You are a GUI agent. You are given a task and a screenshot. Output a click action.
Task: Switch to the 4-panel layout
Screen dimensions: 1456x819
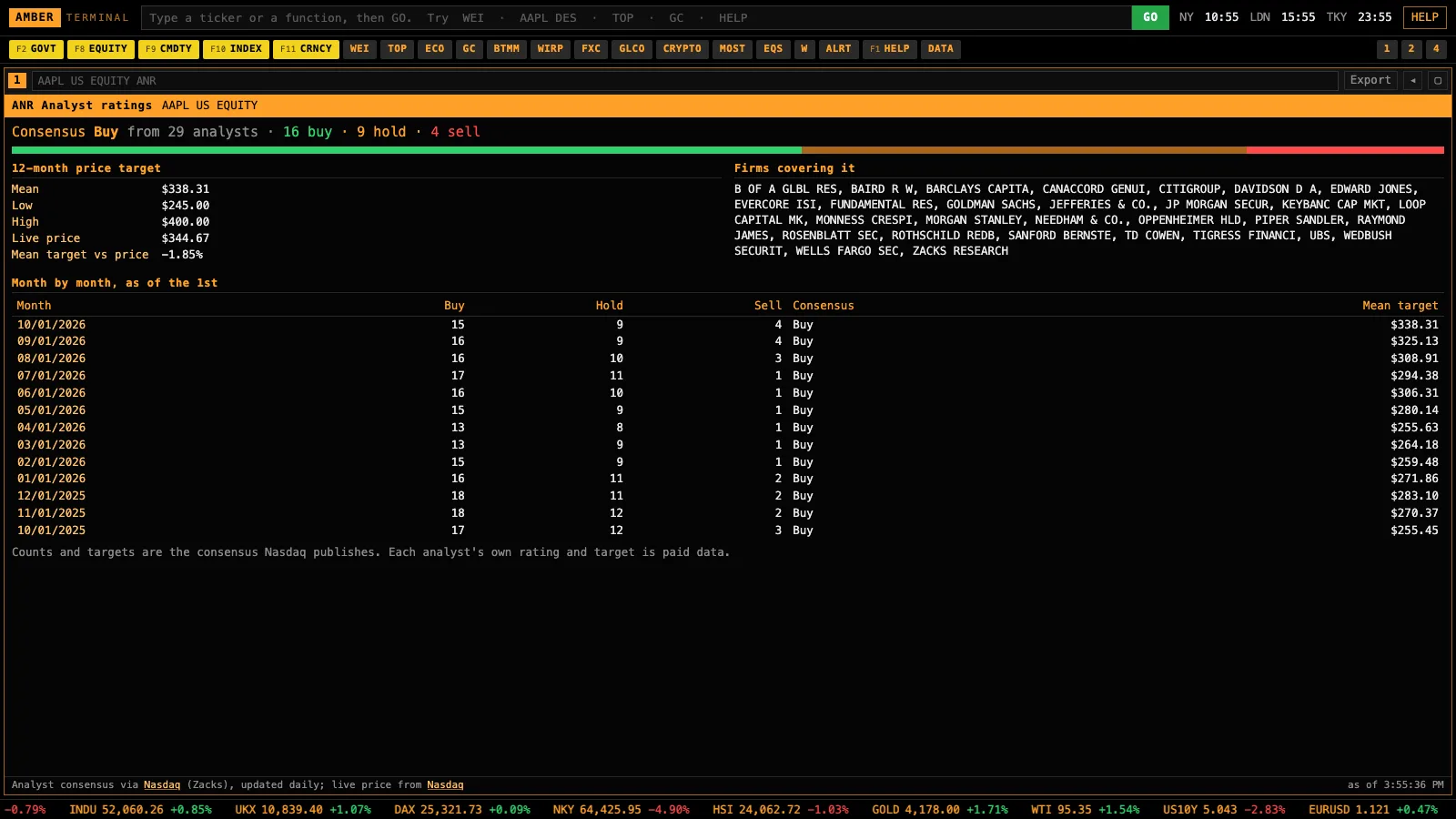[x=1436, y=49]
